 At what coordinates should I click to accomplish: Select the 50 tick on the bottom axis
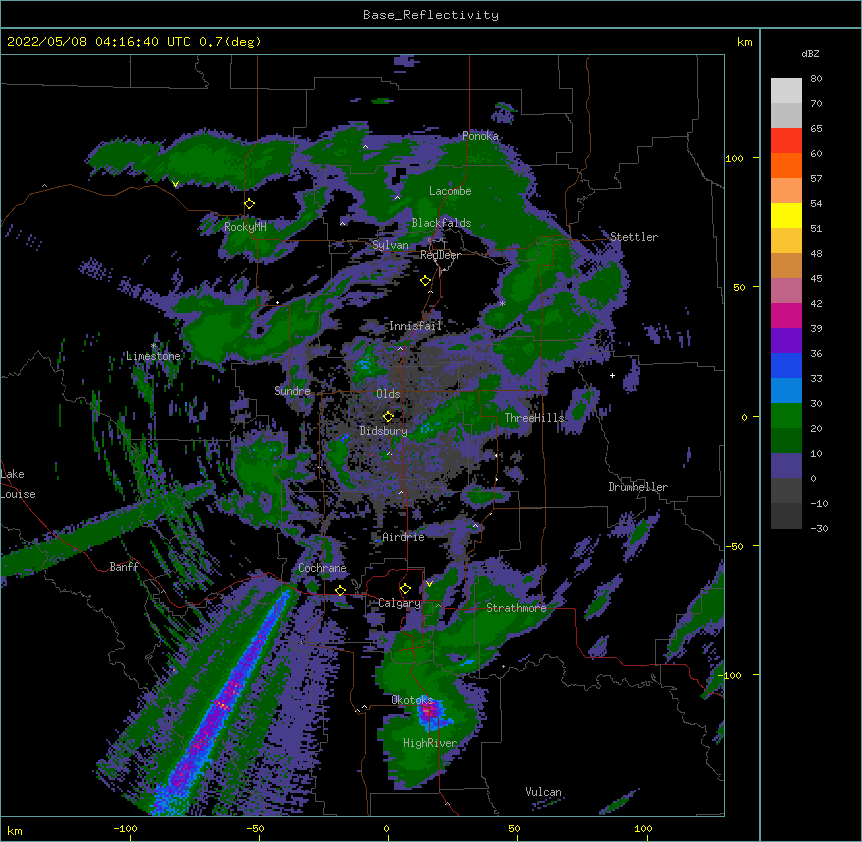tap(515, 828)
